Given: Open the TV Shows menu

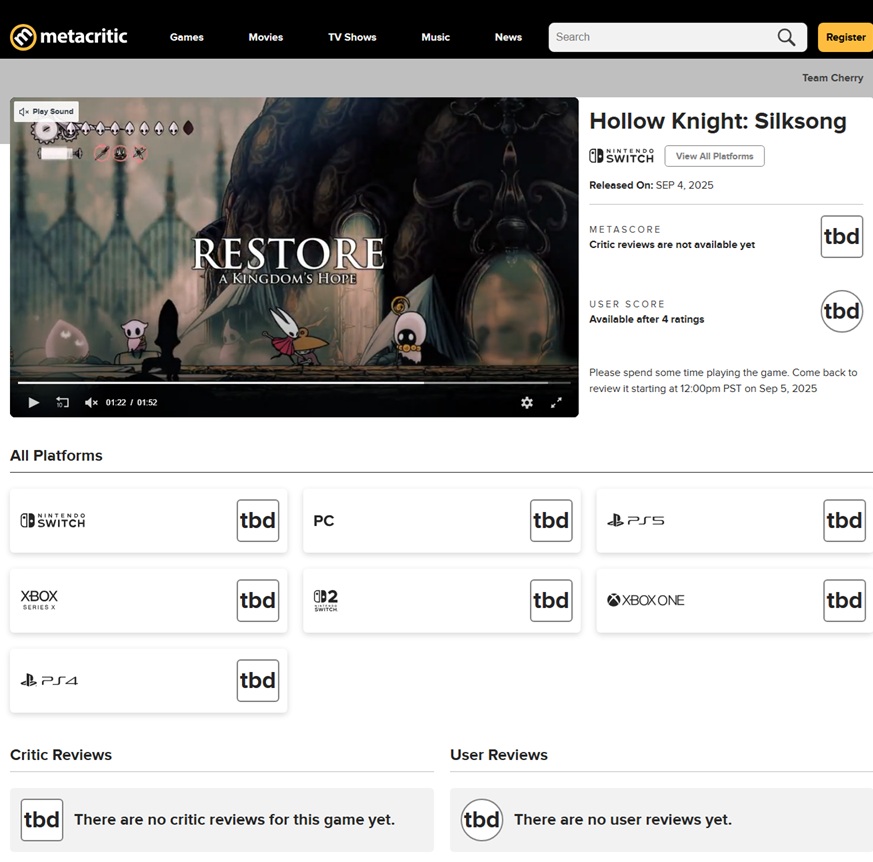Looking at the screenshot, I should tap(352, 37).
